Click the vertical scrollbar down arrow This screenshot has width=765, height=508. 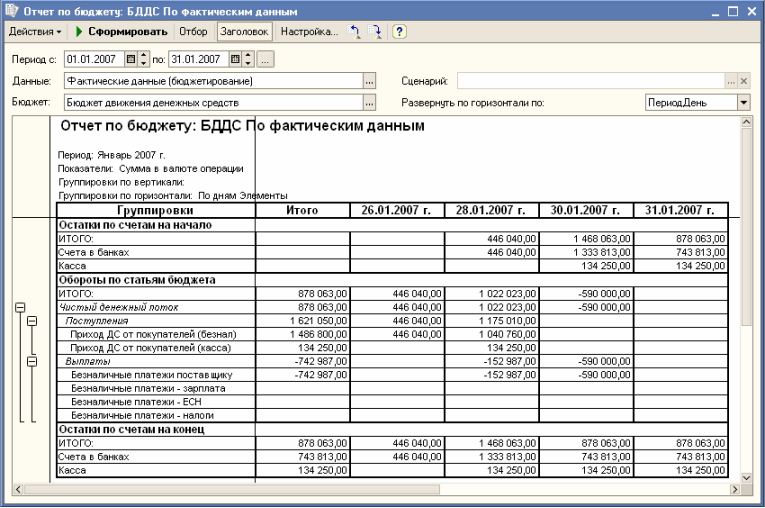coord(746,478)
